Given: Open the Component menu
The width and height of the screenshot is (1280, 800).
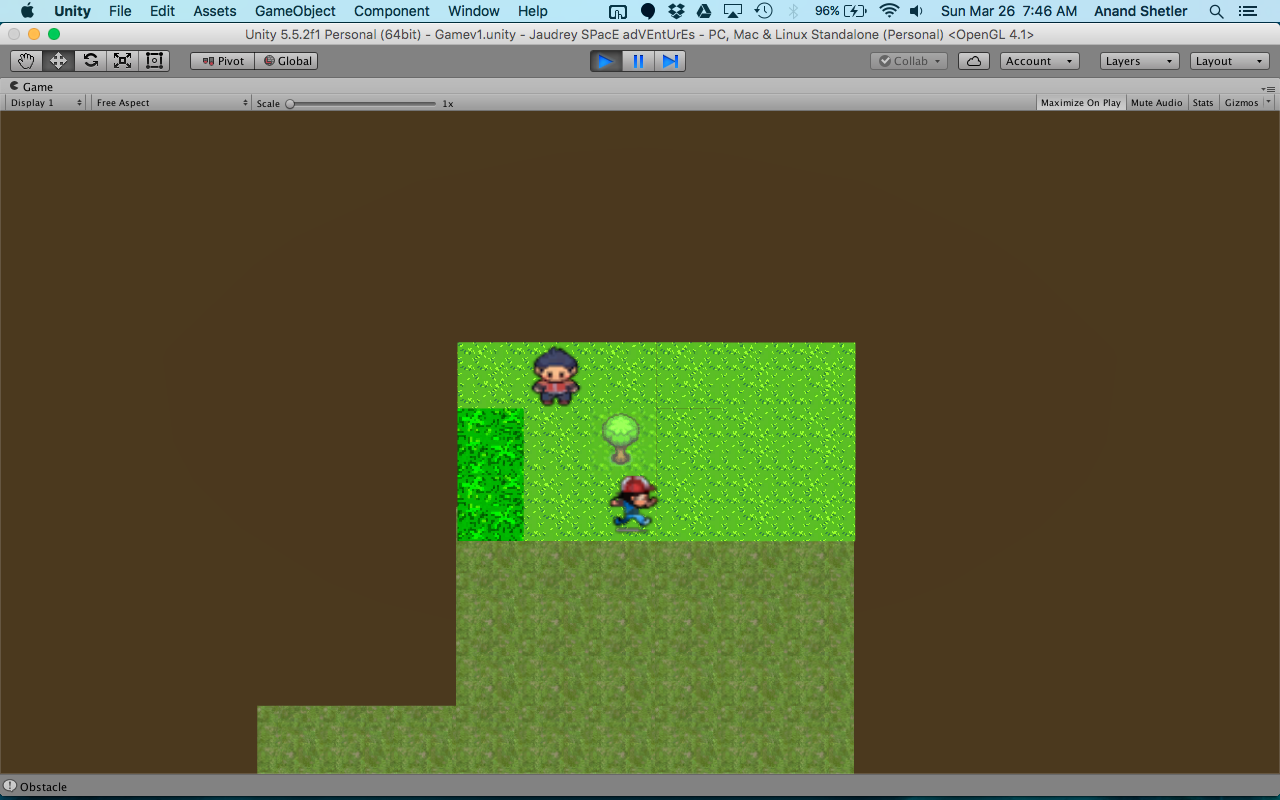Looking at the screenshot, I should click(392, 11).
